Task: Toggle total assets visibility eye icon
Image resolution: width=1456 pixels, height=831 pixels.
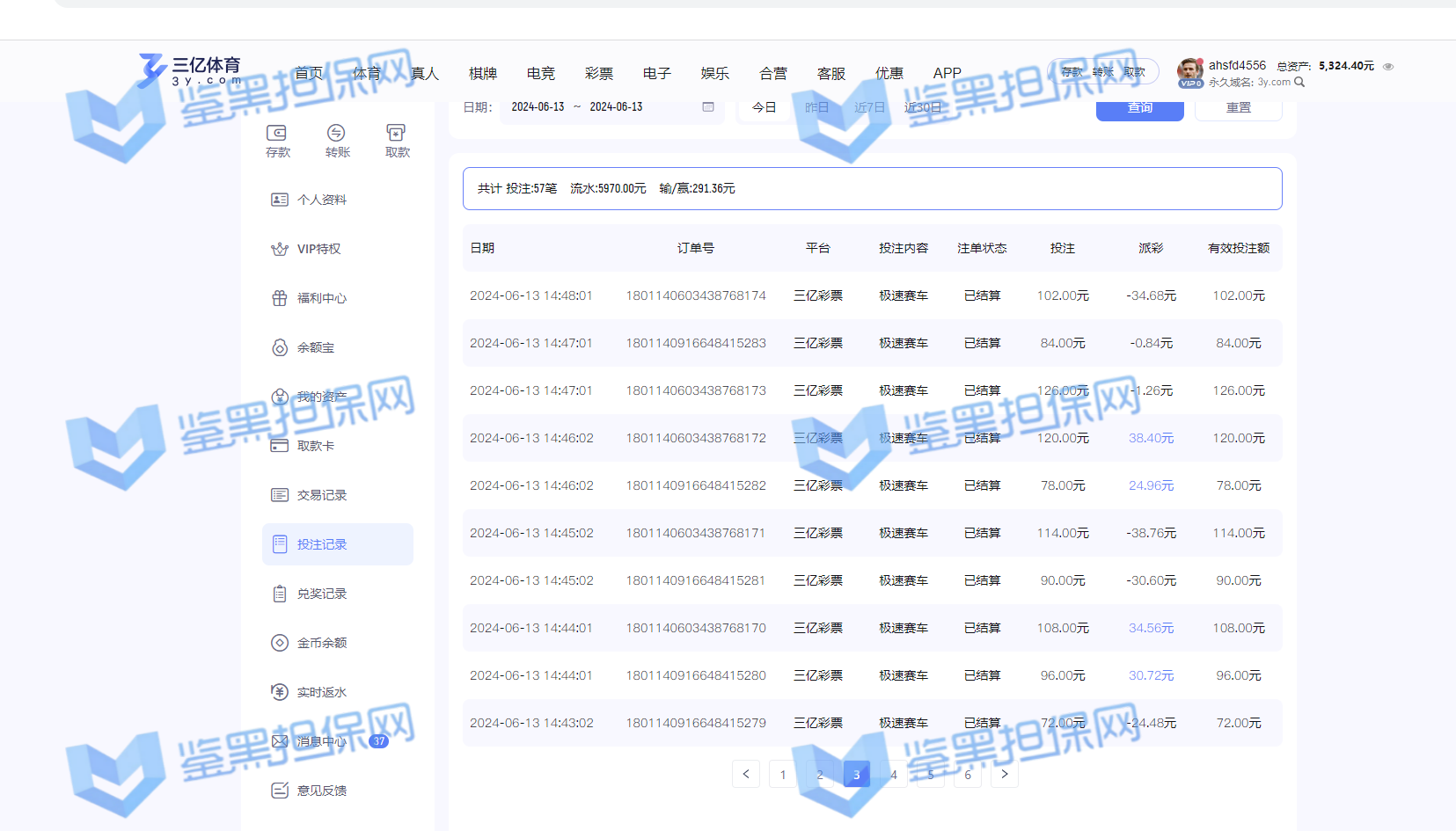Action: (x=1388, y=67)
